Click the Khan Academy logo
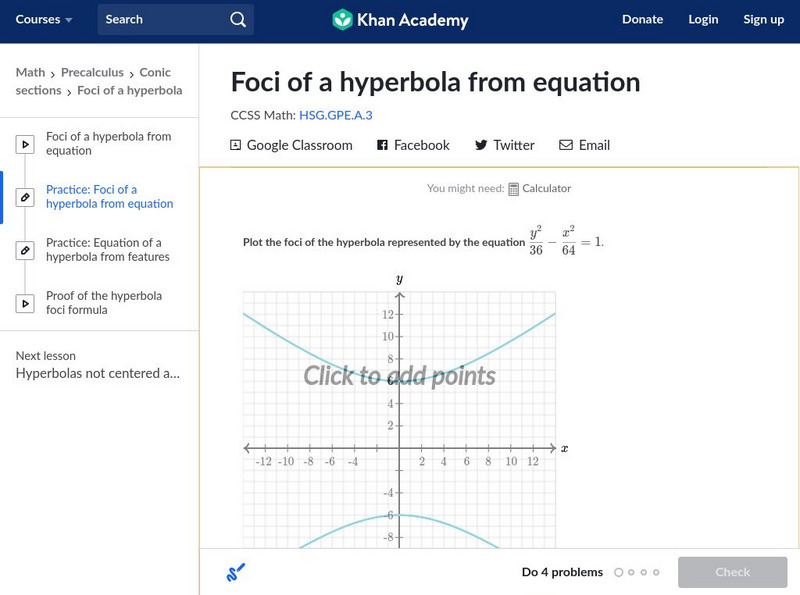Image resolution: width=800 pixels, height=595 pixels. (x=400, y=19)
